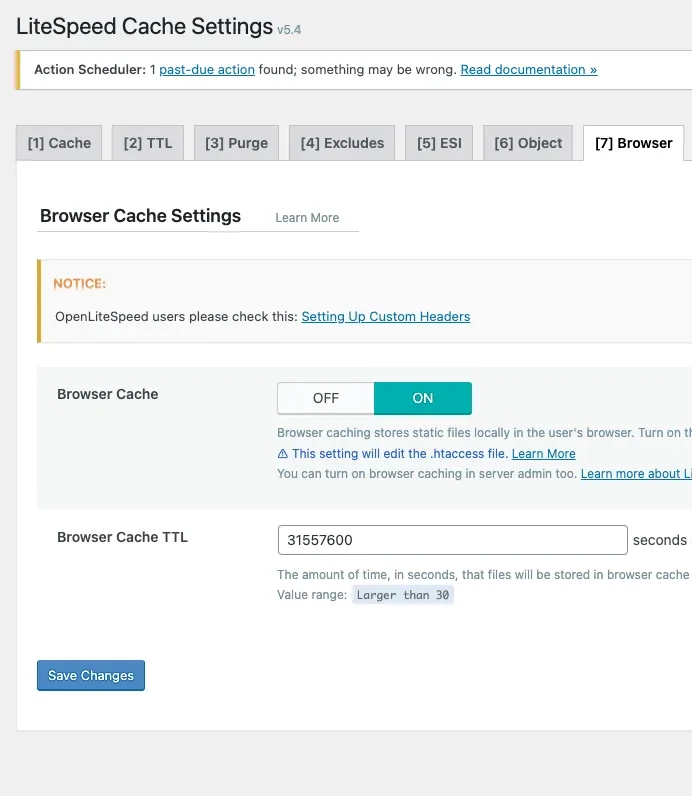
Task: Open the 'Learn more about Li…' link
Action: [x=636, y=474]
